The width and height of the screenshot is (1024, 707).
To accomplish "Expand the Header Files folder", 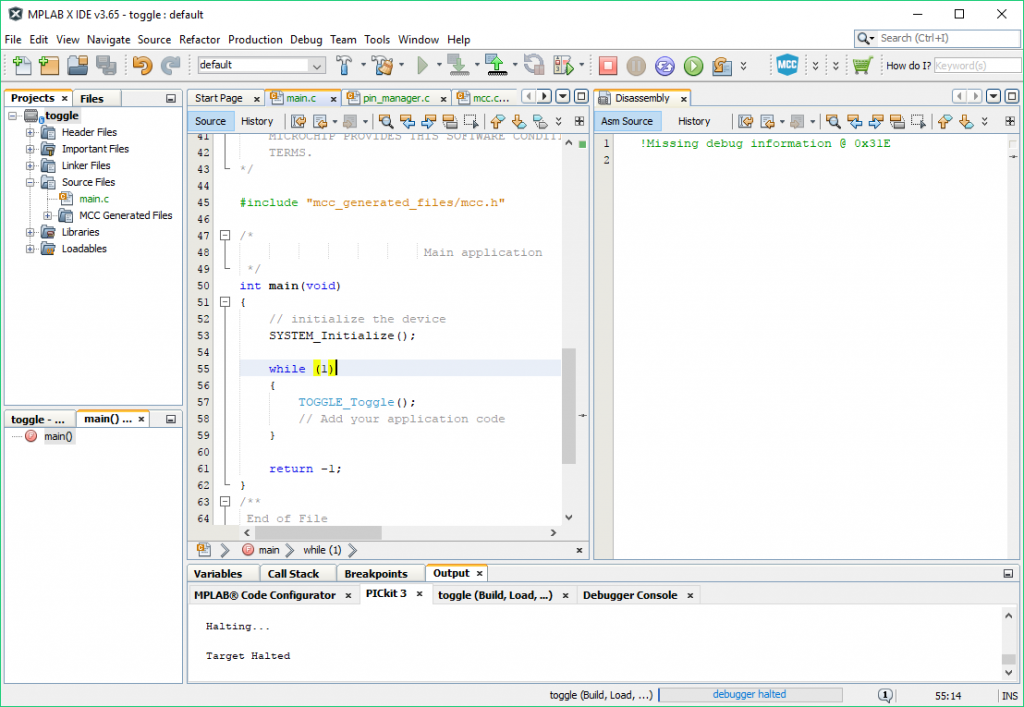I will coord(30,133).
